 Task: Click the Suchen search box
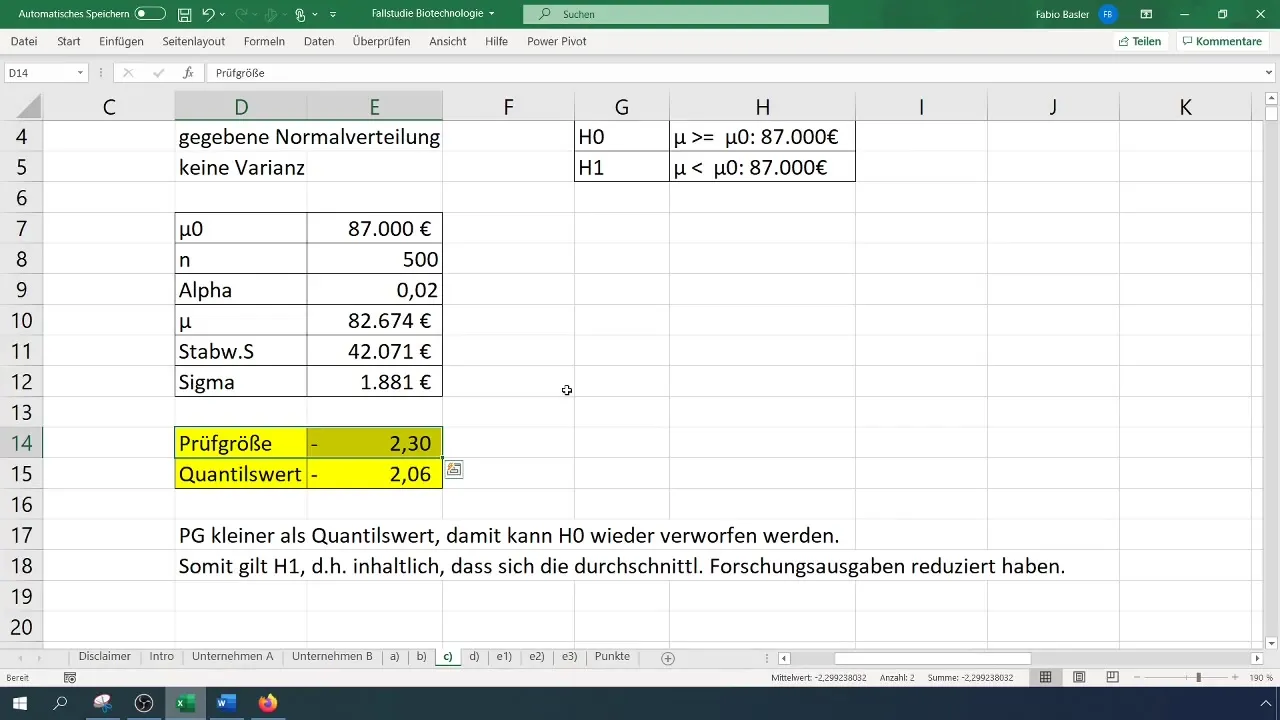click(676, 14)
